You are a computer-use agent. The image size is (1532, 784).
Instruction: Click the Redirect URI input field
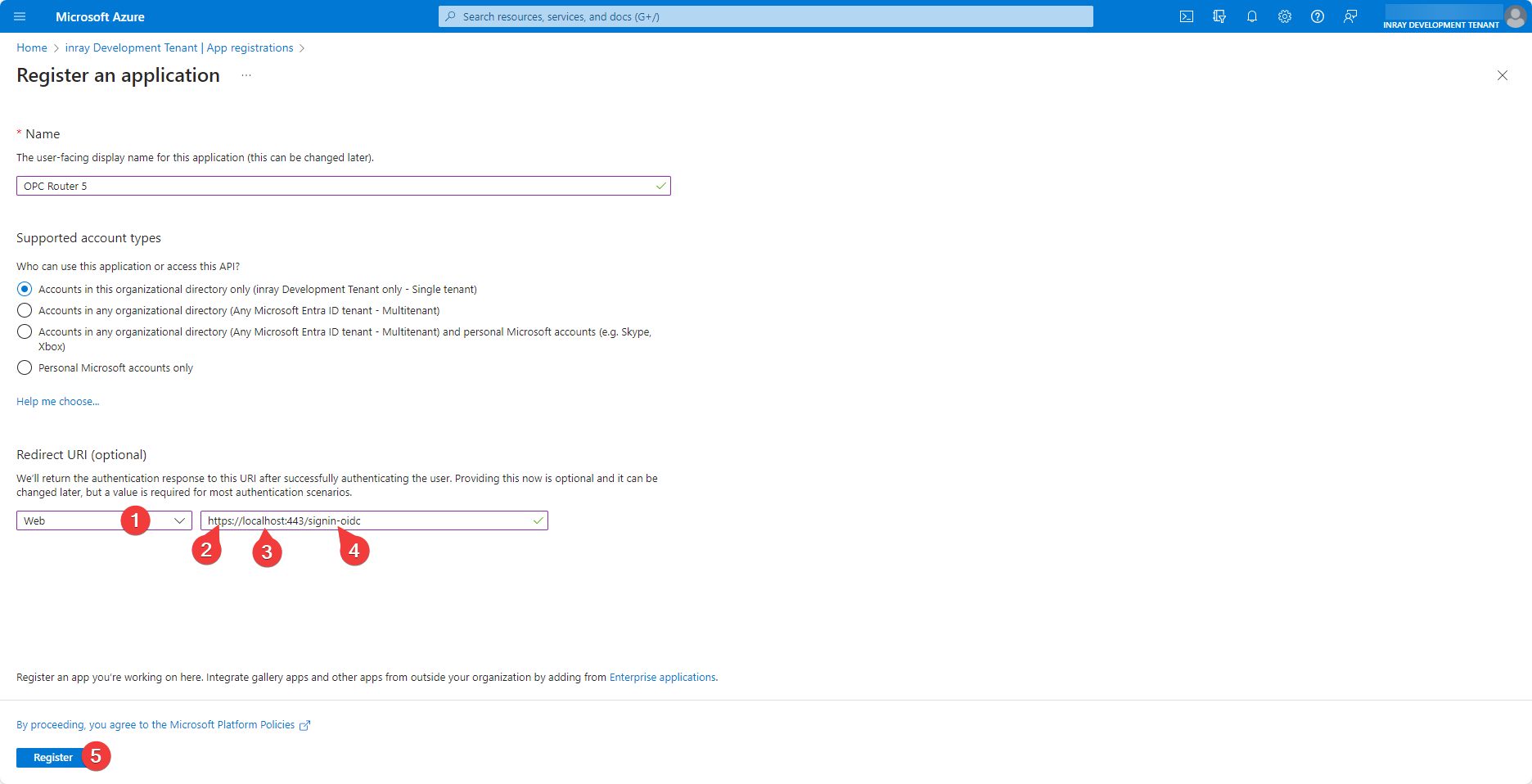(x=374, y=520)
